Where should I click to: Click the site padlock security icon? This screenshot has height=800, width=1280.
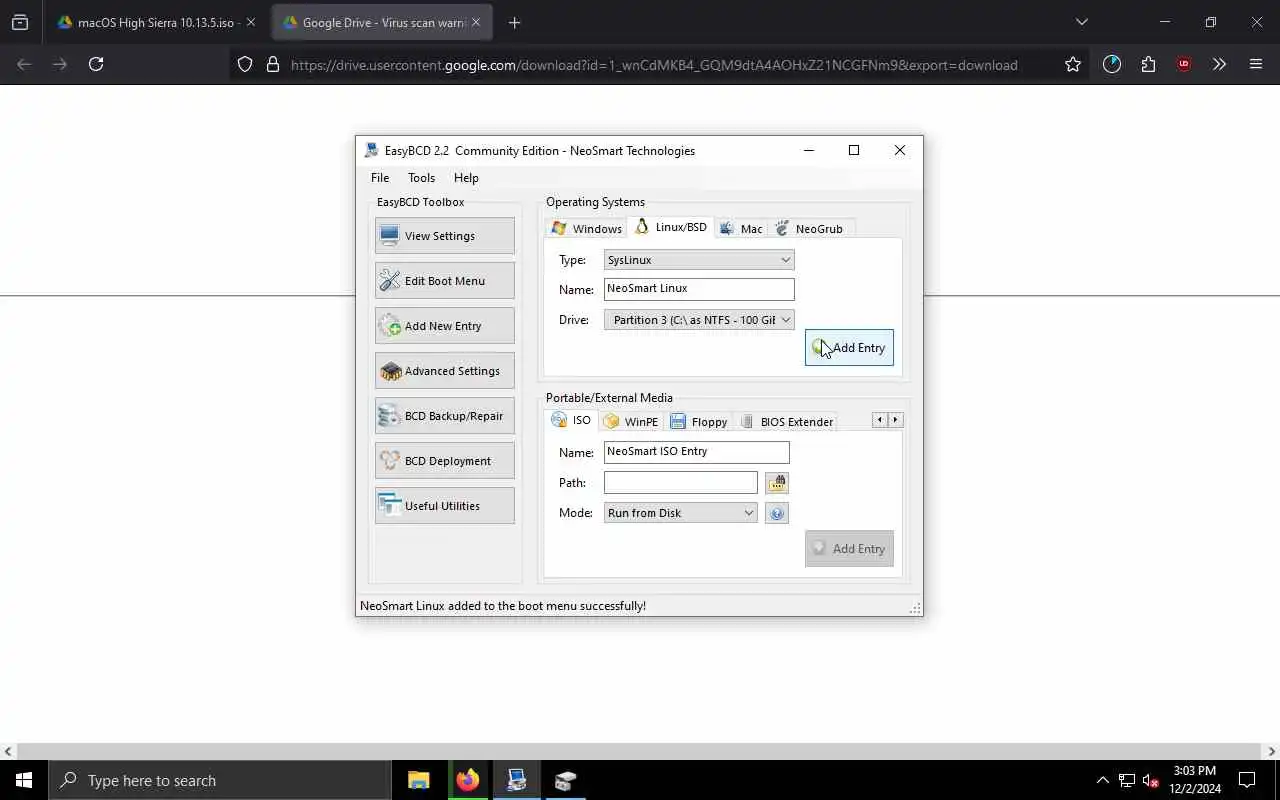(x=272, y=65)
